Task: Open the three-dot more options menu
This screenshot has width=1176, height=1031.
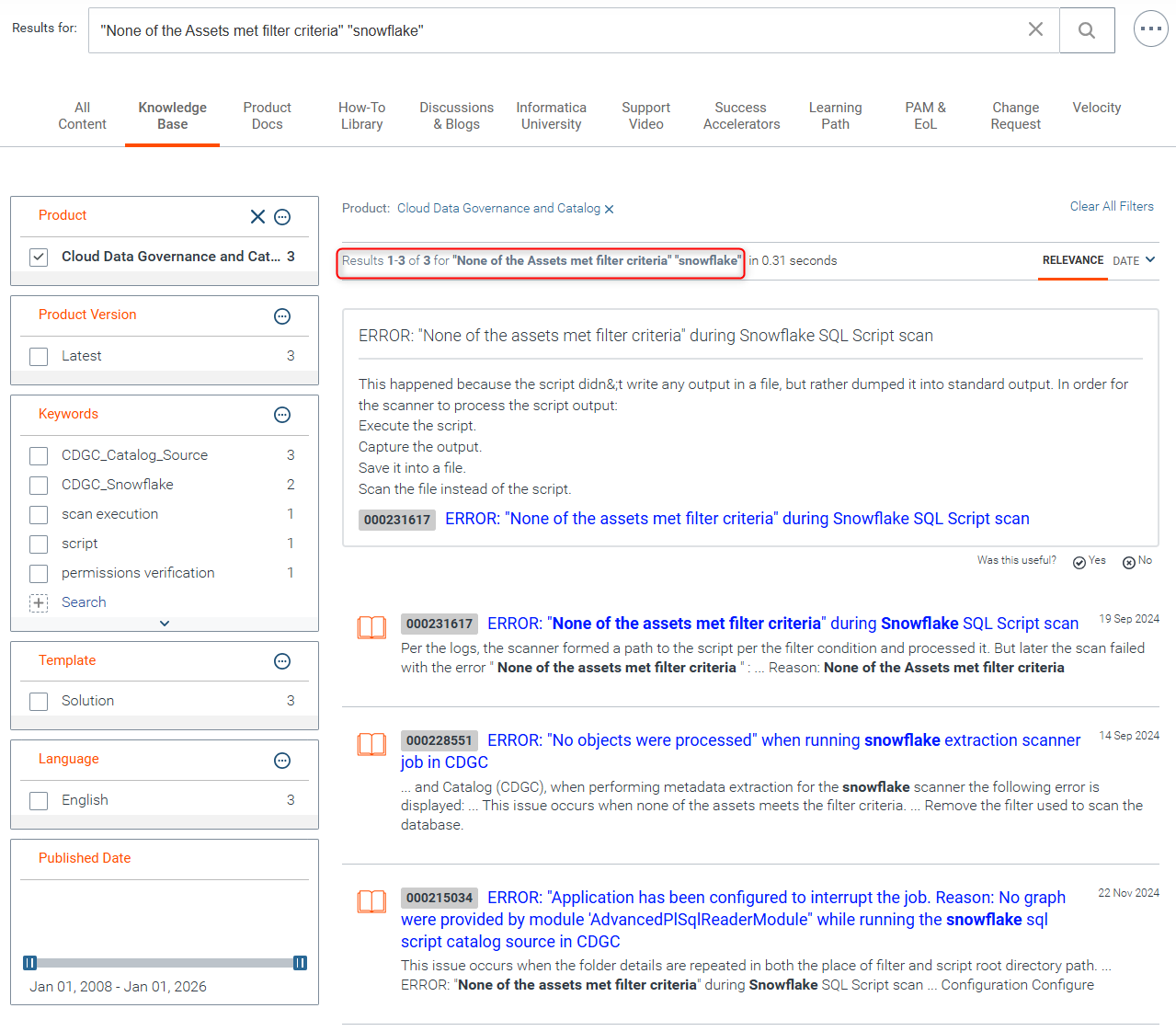Action: [1150, 29]
